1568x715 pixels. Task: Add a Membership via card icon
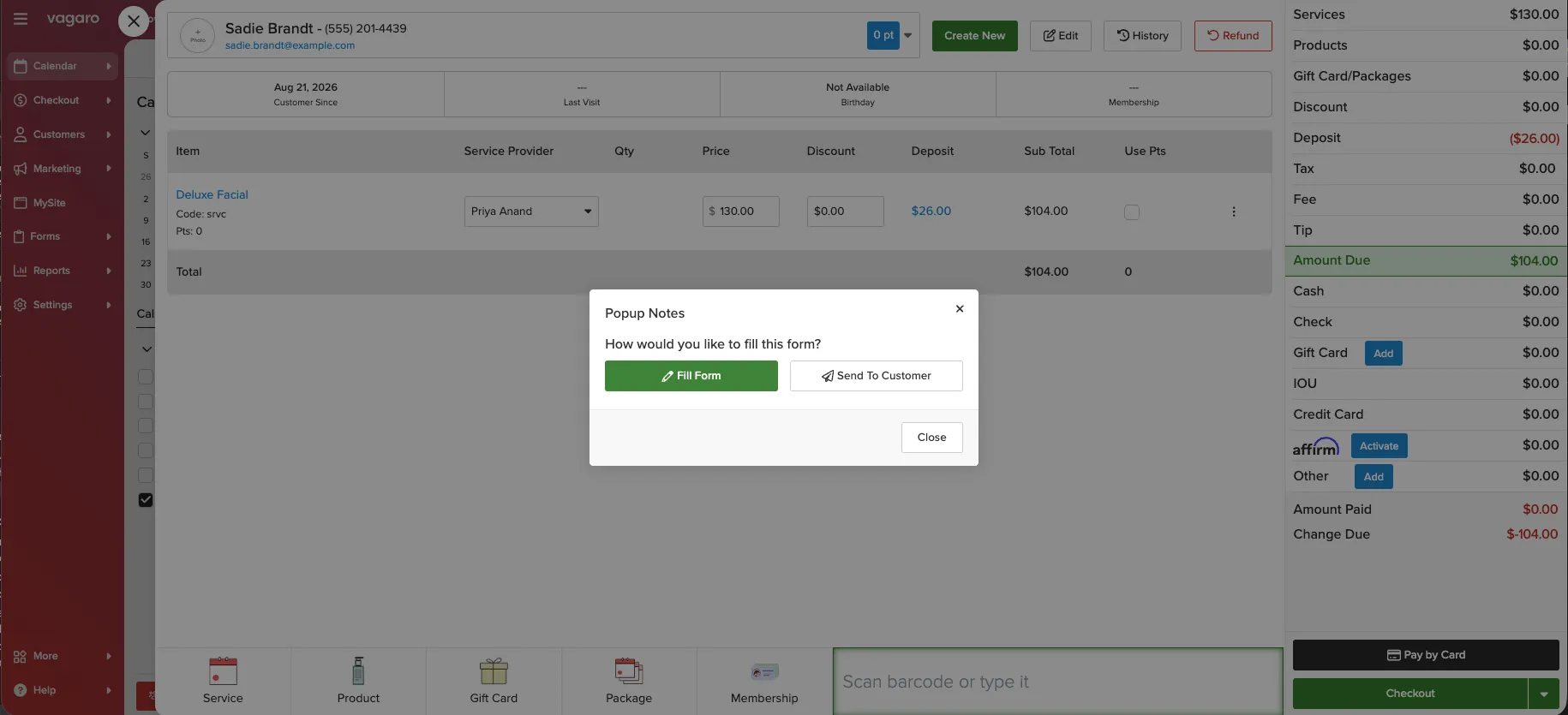click(x=764, y=672)
